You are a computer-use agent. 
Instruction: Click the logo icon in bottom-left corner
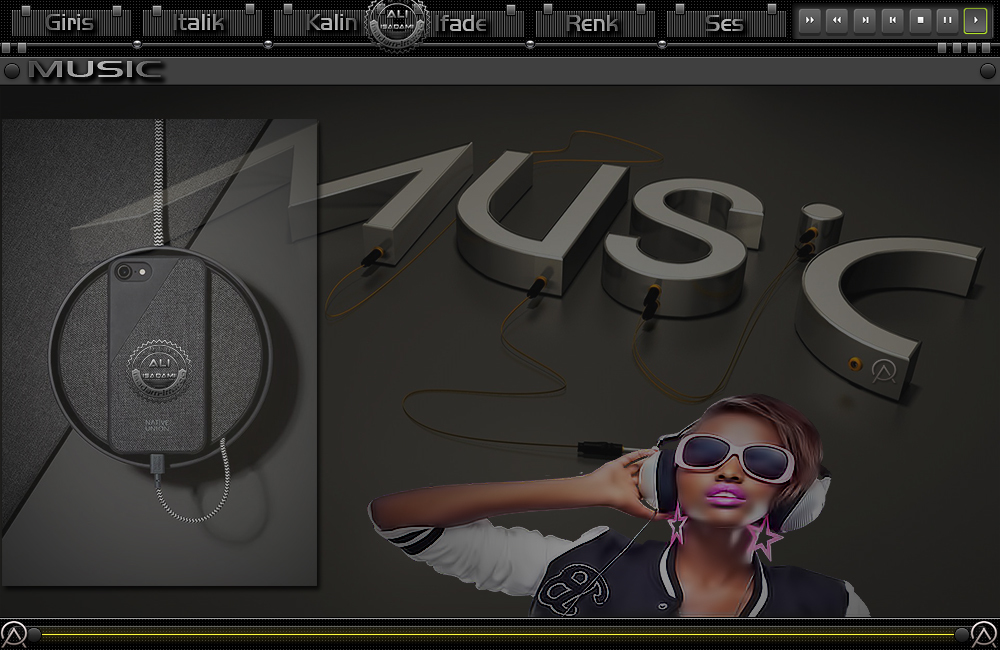(x=13, y=634)
